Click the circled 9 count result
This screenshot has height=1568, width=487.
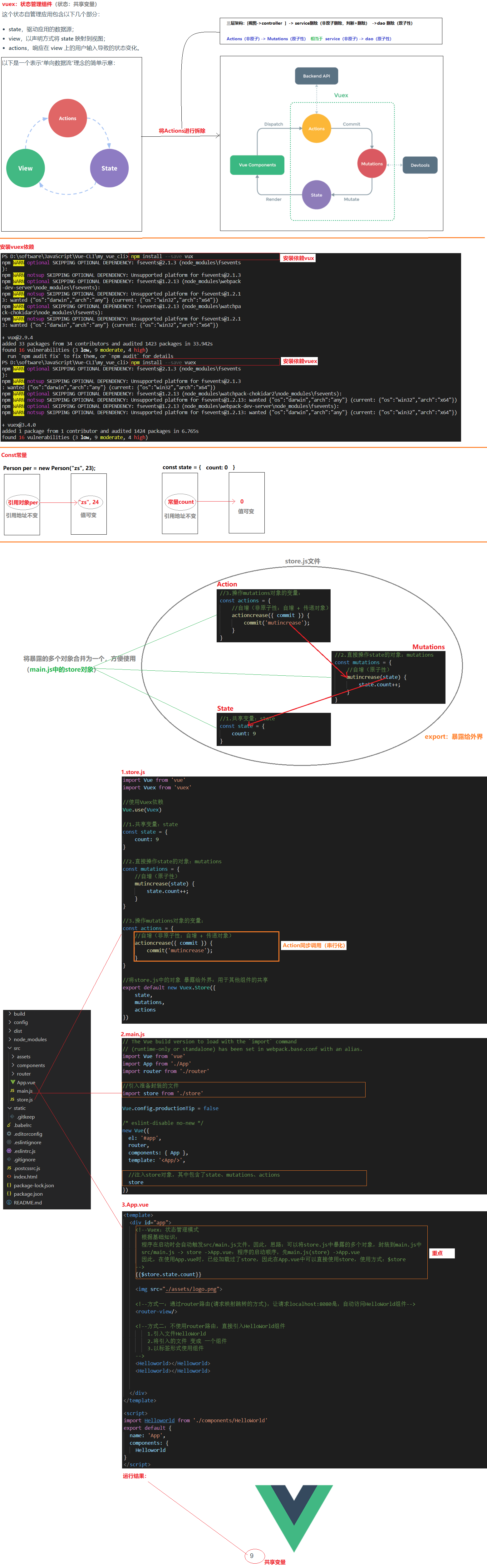tap(252, 1555)
